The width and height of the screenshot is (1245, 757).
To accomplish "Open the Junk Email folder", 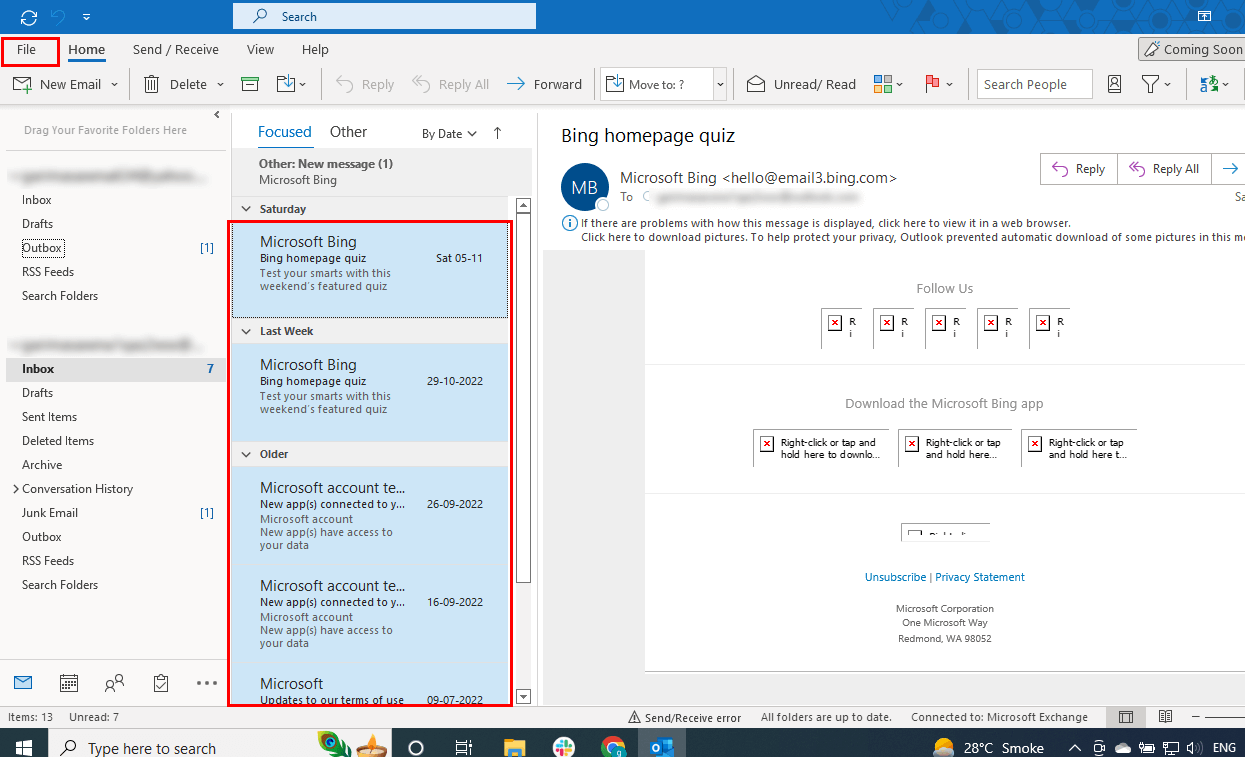I will coord(50,513).
